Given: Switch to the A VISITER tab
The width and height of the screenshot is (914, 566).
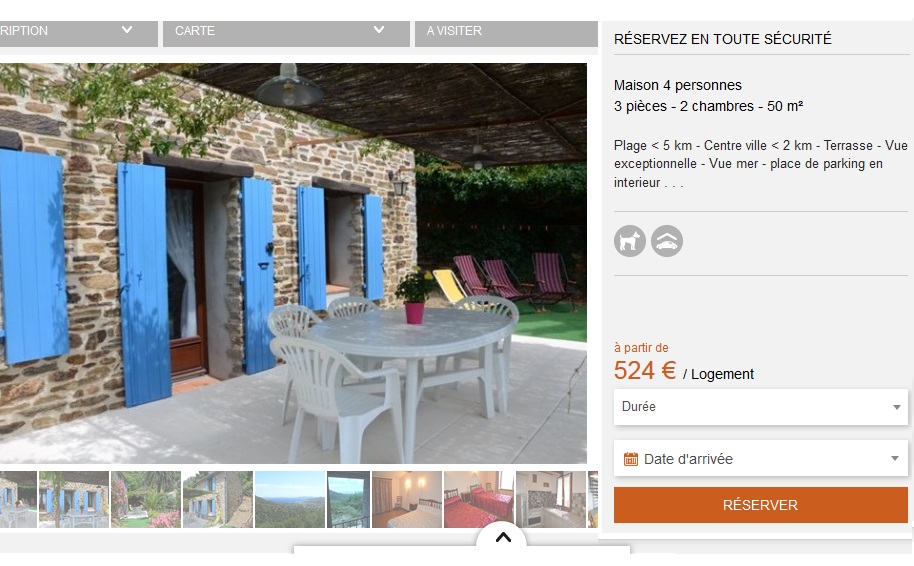Looking at the screenshot, I should (x=506, y=34).
